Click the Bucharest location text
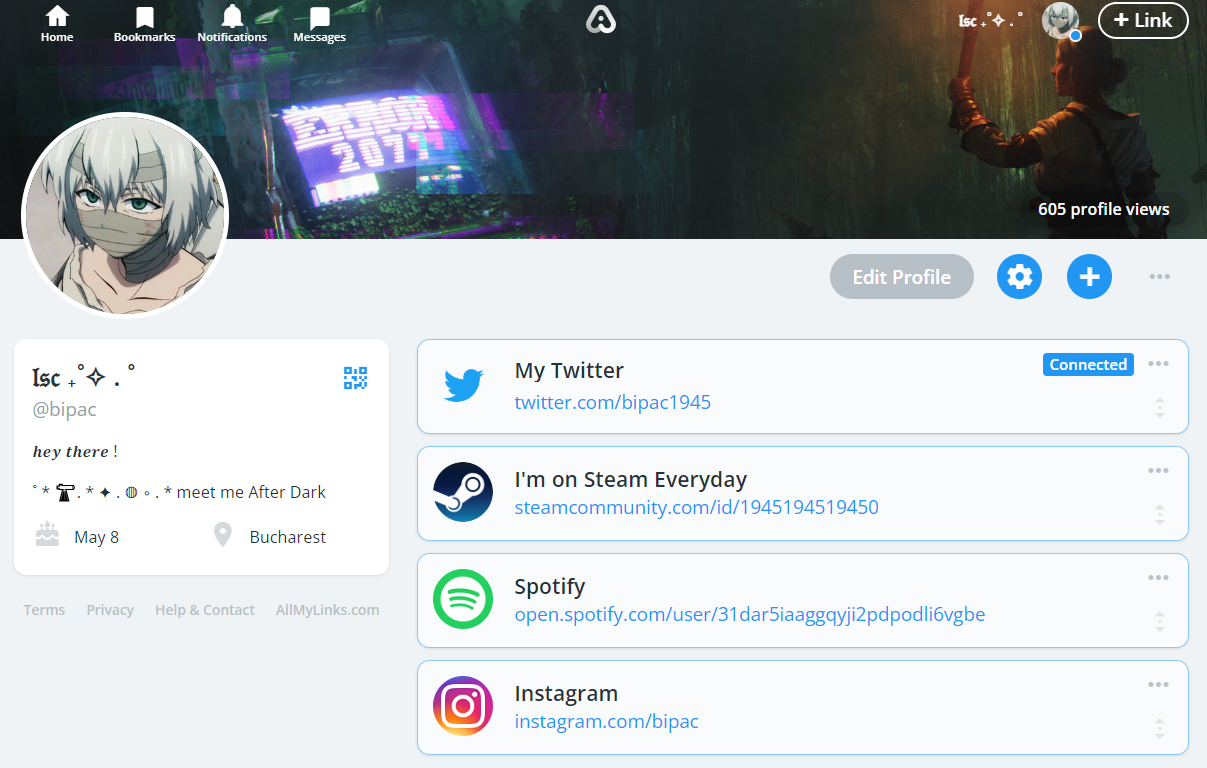1207x768 pixels. click(288, 537)
